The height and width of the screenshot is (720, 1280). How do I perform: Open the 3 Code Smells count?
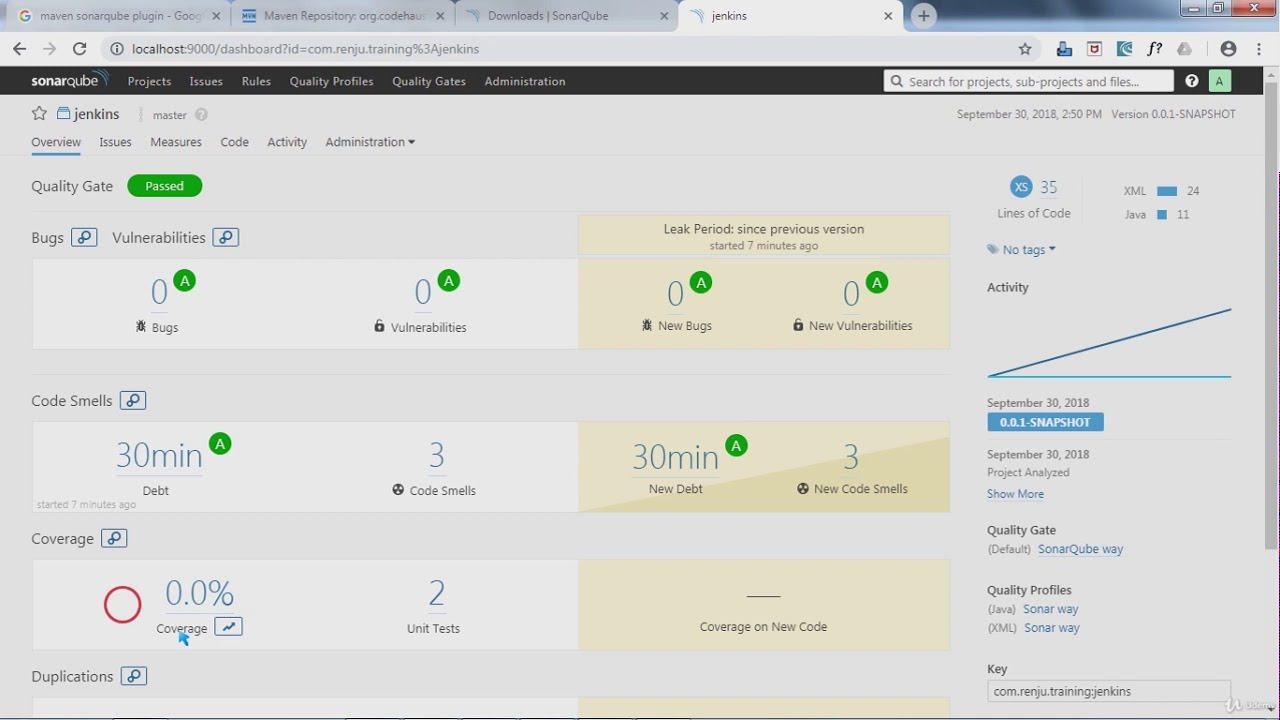point(437,456)
